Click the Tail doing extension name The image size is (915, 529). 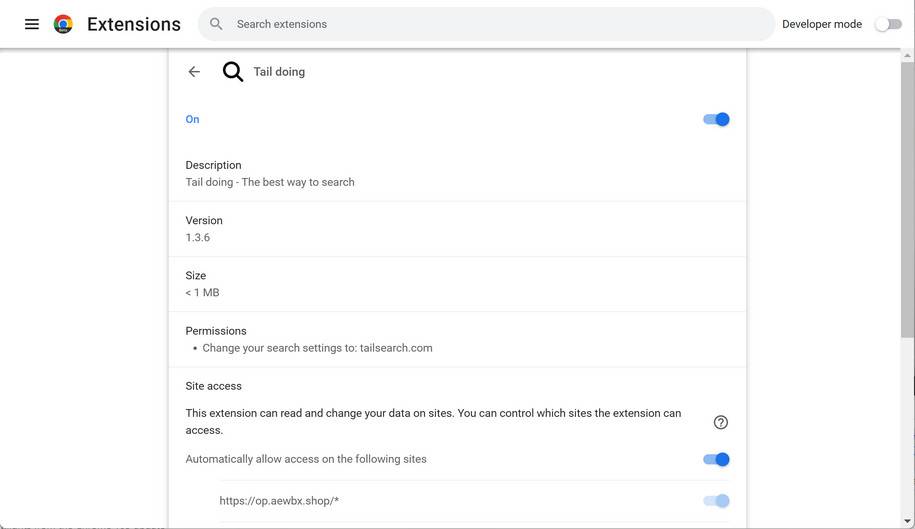point(279,72)
